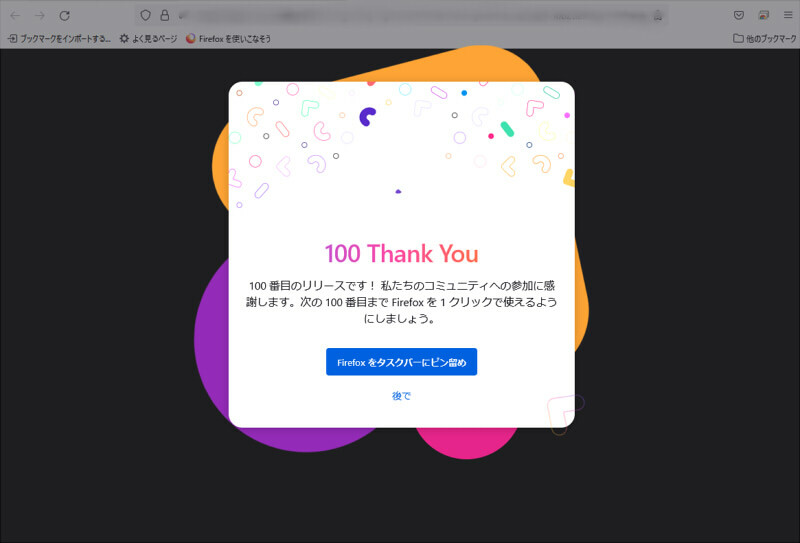Save page to Pocket
Viewport: 800px width, 543px height.
click(x=739, y=15)
